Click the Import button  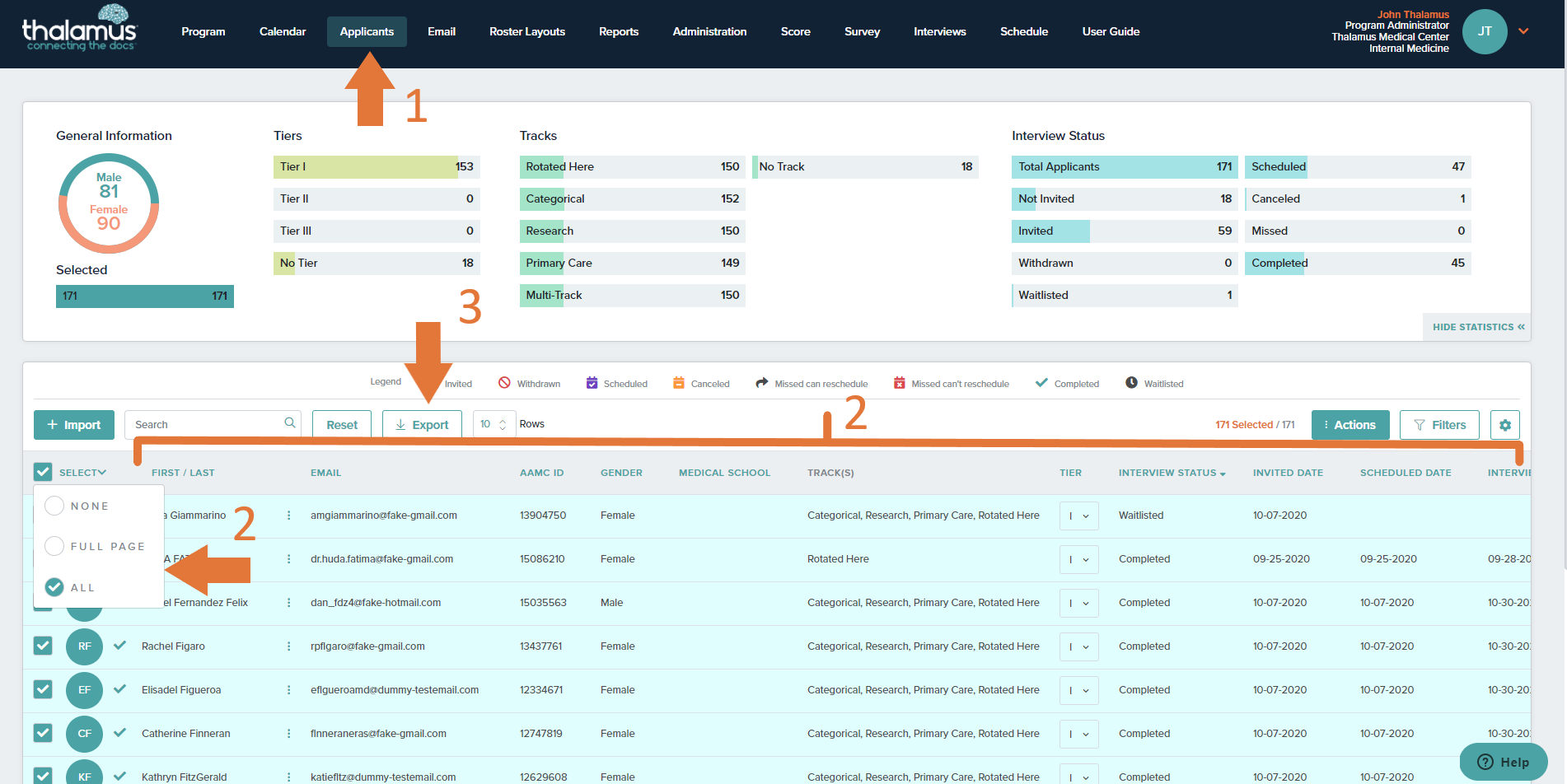pyautogui.click(x=74, y=425)
